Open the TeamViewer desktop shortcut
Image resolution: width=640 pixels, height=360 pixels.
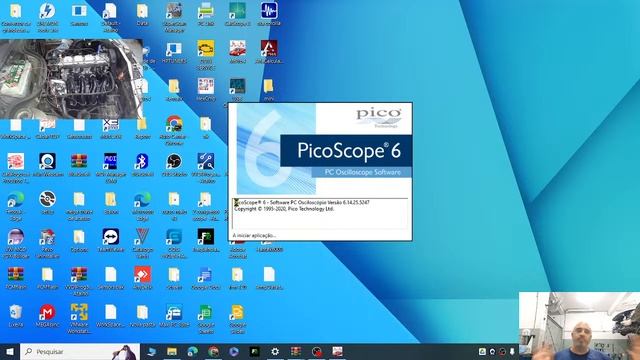pyautogui.click(x=111, y=237)
